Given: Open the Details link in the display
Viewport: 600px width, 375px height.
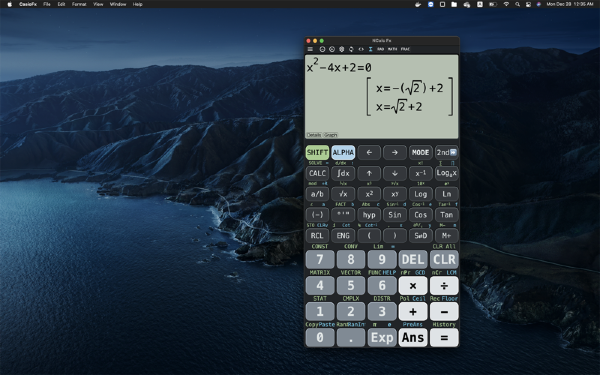Looking at the screenshot, I should (x=314, y=135).
